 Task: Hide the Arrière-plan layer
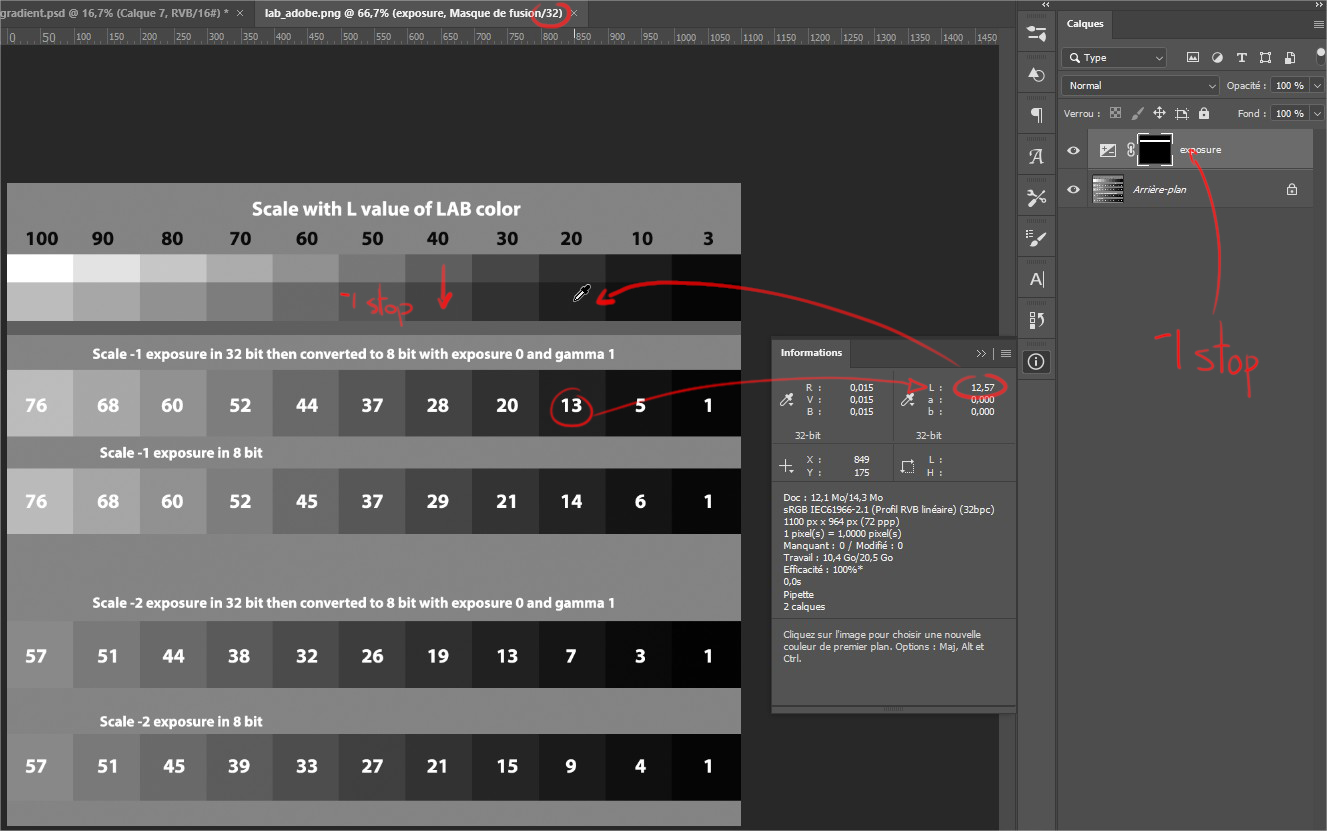[1072, 189]
